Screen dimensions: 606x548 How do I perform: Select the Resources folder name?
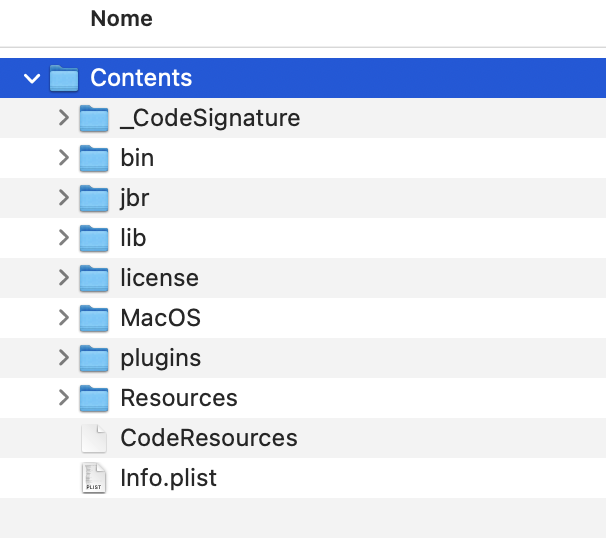pos(178,398)
